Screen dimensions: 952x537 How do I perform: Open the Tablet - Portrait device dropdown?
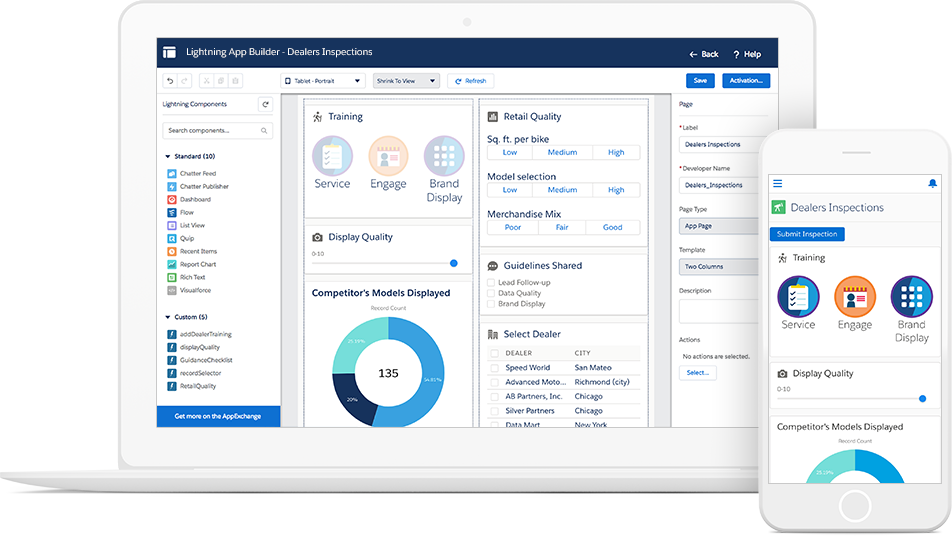(x=323, y=81)
